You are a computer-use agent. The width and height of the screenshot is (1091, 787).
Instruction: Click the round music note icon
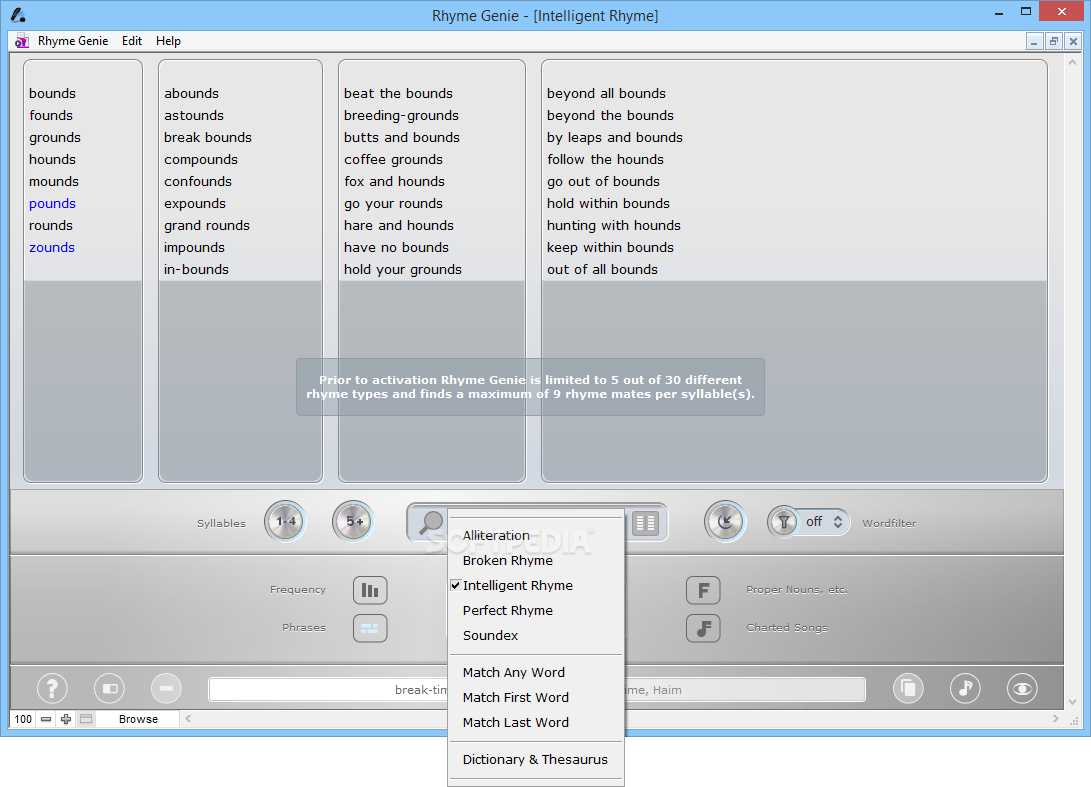click(965, 689)
